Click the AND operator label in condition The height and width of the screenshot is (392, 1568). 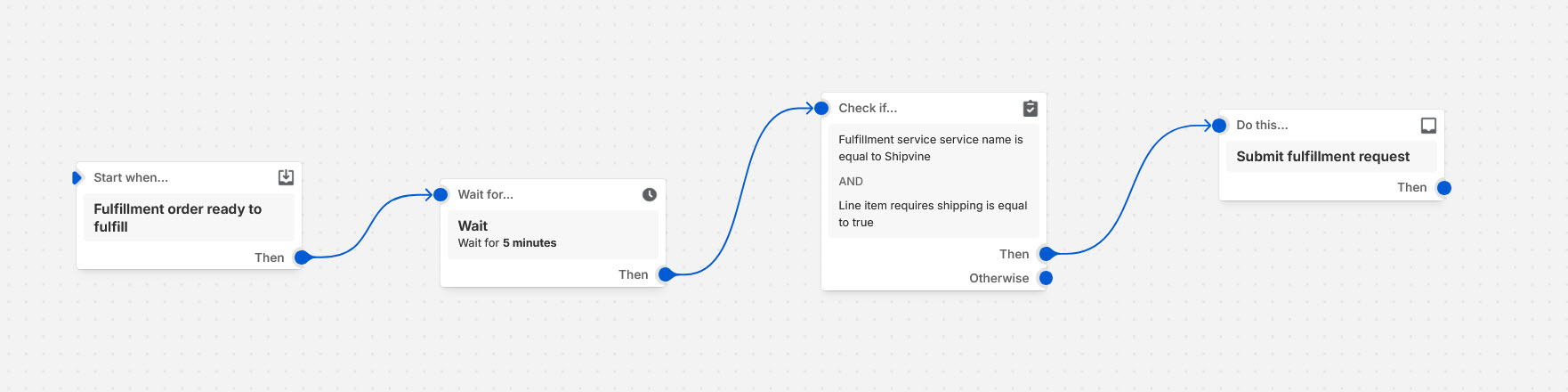[x=851, y=181]
